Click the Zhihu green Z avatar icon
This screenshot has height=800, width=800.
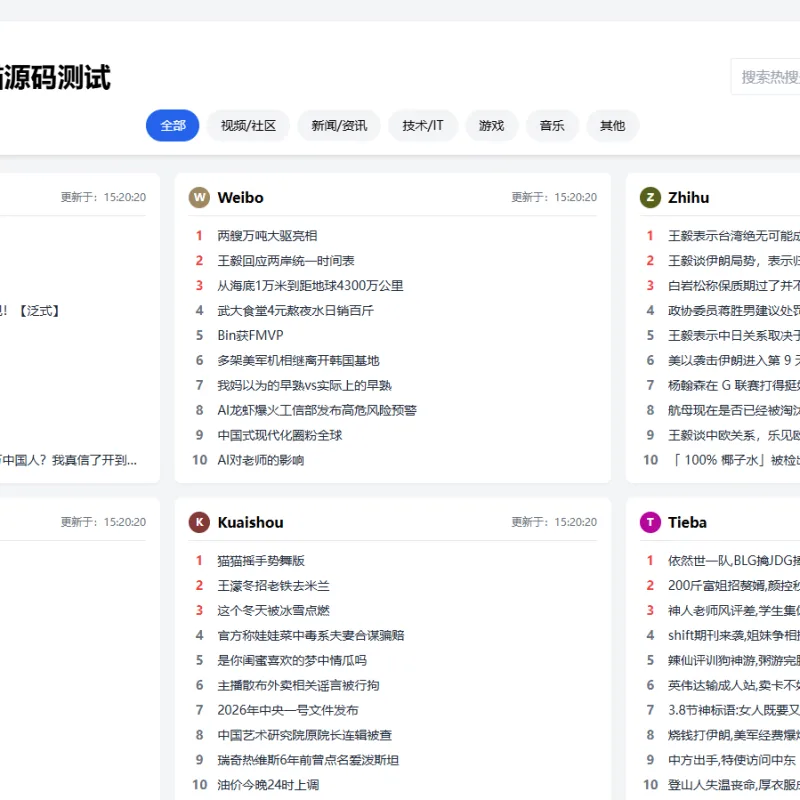click(650, 197)
